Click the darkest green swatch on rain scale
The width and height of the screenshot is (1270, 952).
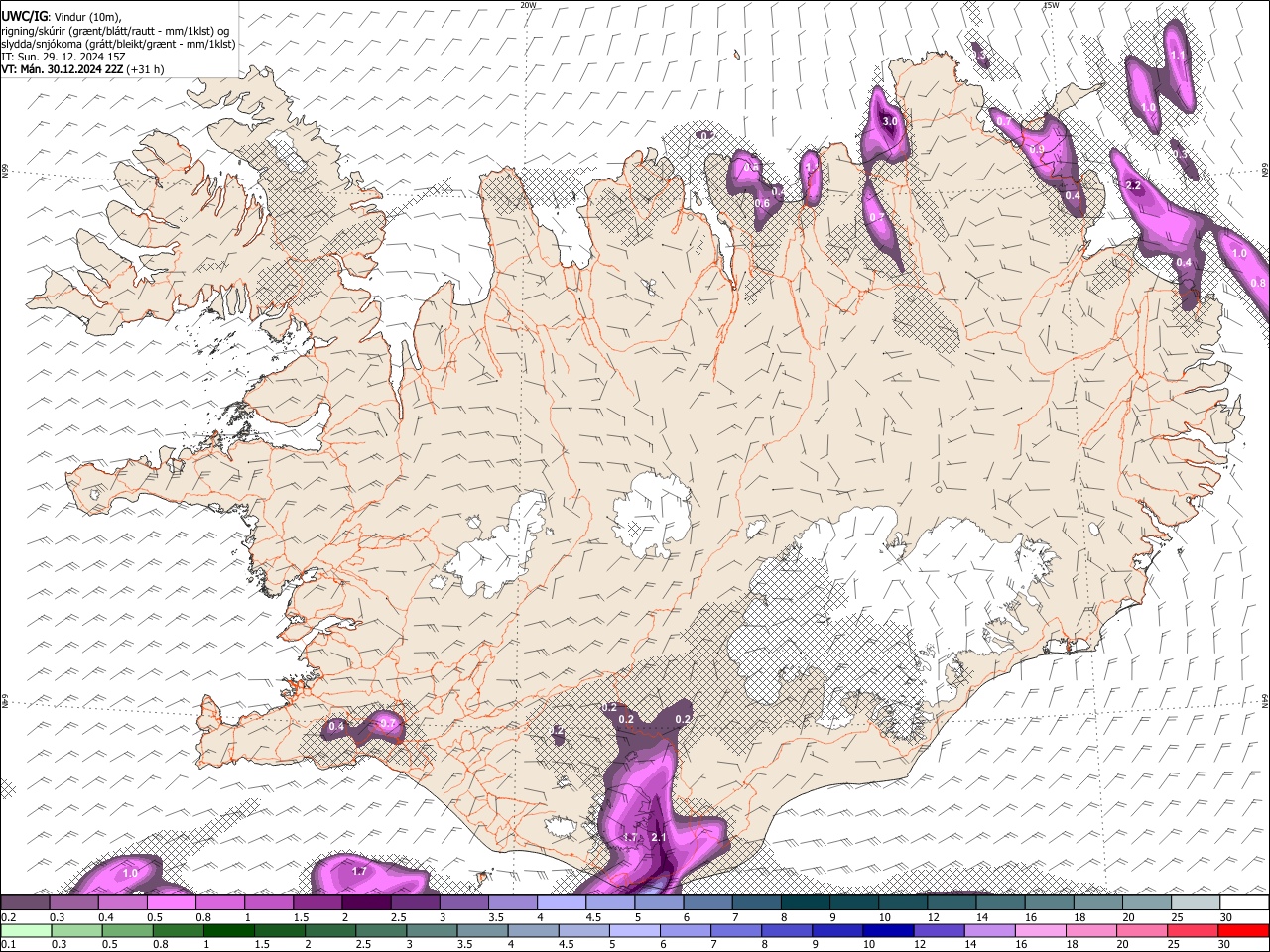click(x=228, y=930)
